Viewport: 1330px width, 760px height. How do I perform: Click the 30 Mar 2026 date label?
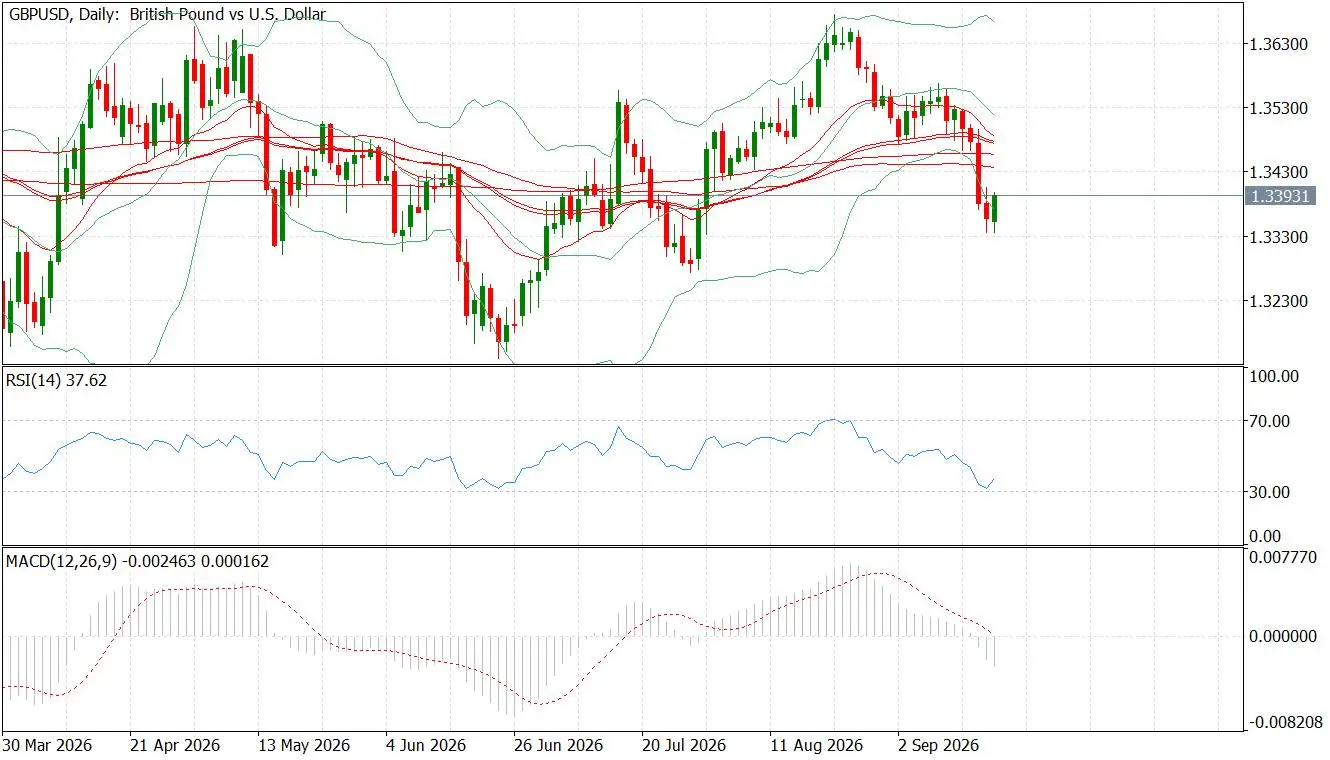(x=48, y=746)
